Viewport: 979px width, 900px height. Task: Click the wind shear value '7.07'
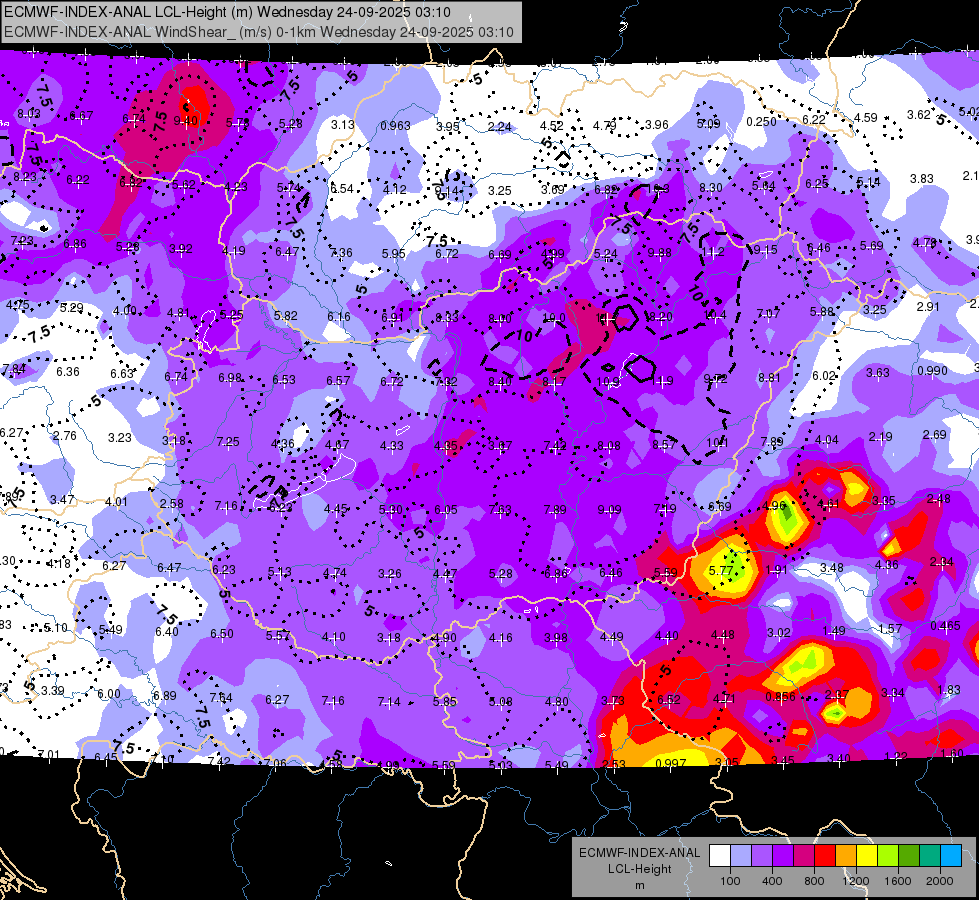point(768,314)
